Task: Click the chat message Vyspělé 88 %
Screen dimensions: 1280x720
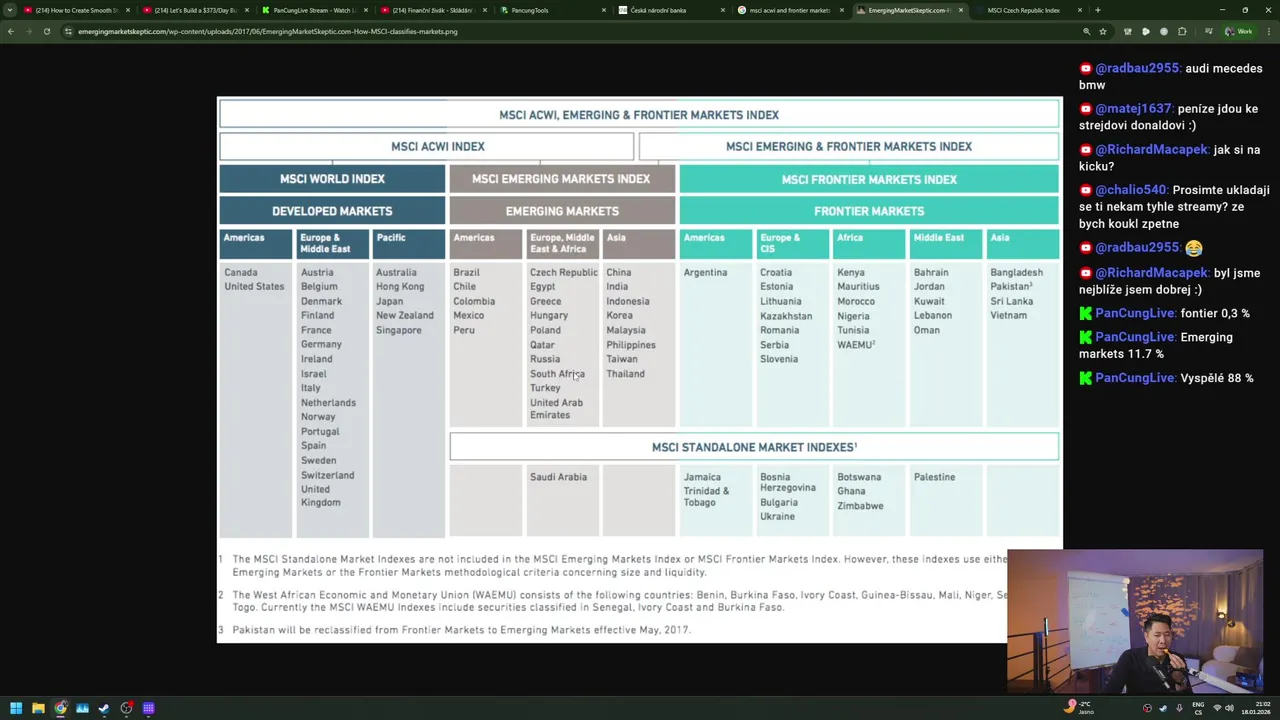Action: tap(1166, 378)
